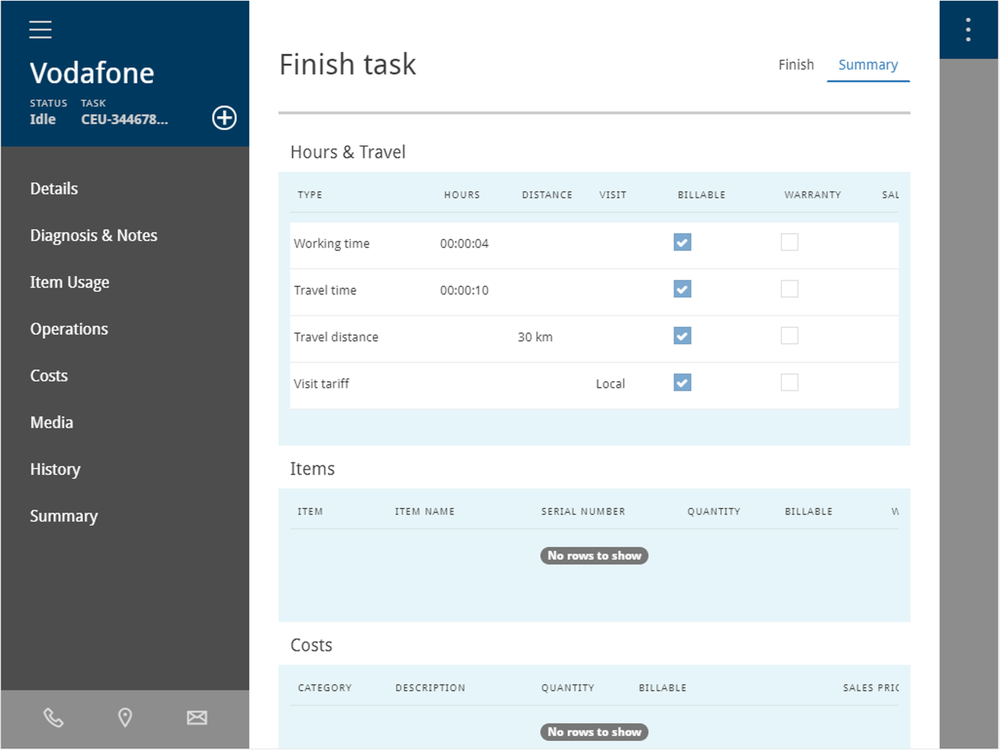Go to Item Usage section

tap(70, 283)
